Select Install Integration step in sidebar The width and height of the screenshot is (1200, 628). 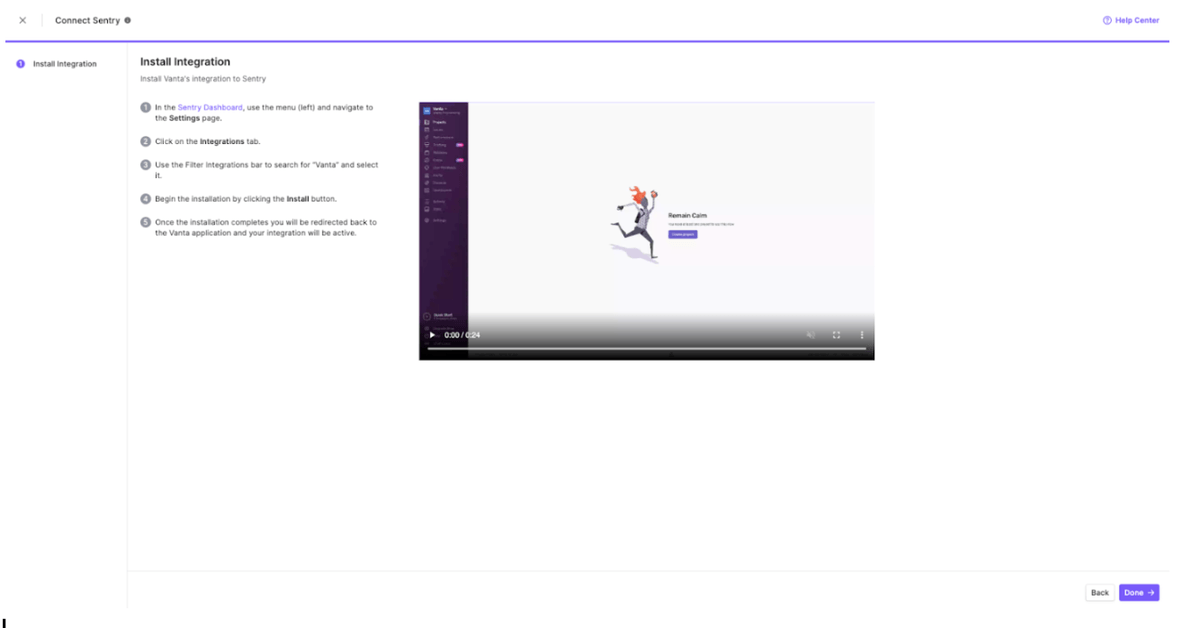pos(65,64)
